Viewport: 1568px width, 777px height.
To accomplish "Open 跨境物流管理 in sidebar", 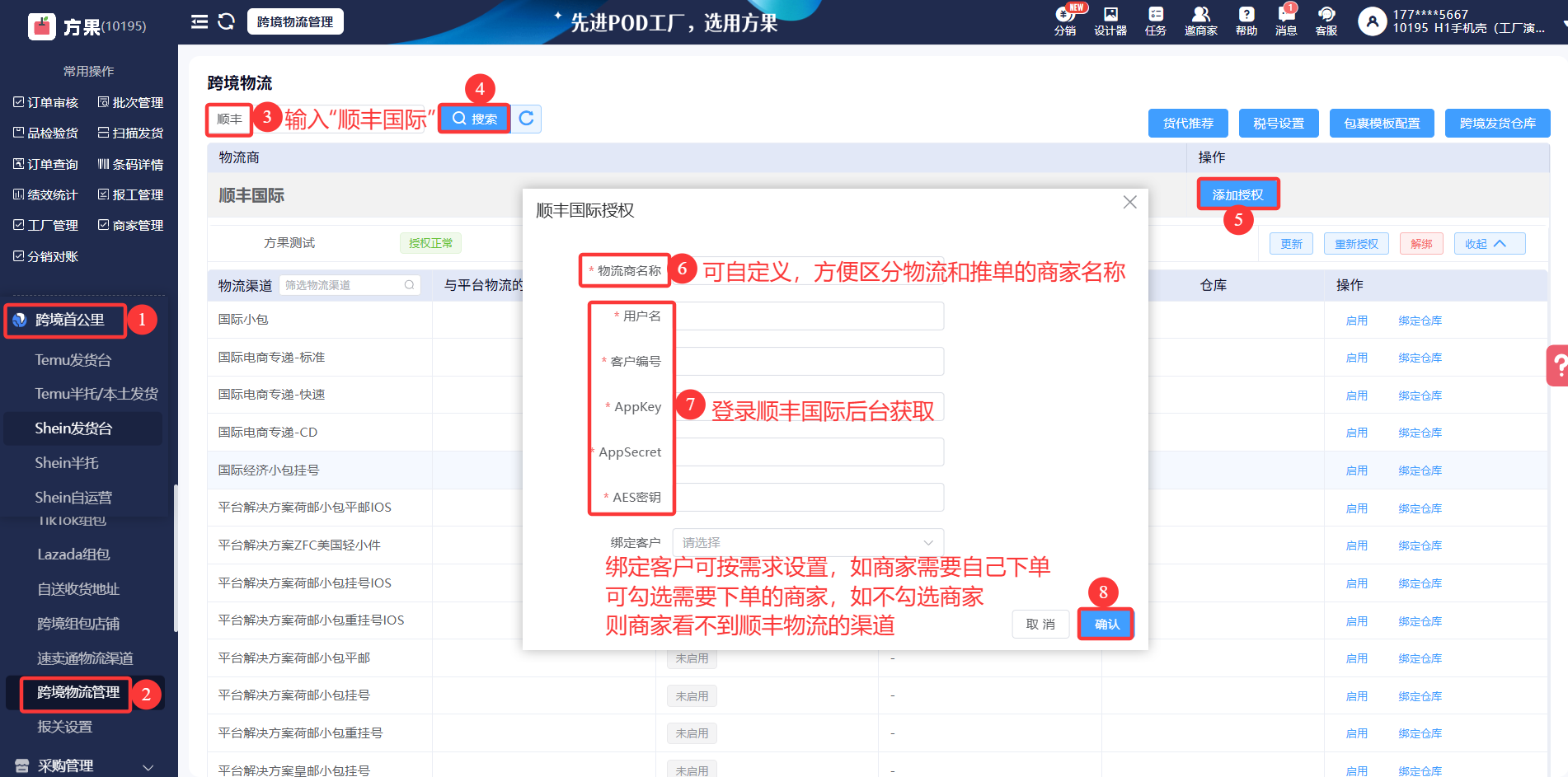I will click(78, 692).
